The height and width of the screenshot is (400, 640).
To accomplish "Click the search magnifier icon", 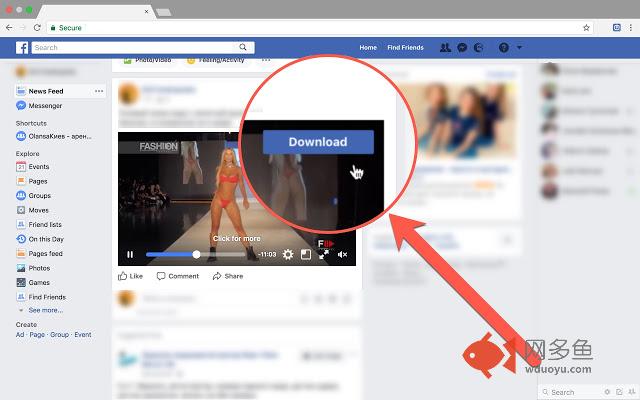I will 243,47.
